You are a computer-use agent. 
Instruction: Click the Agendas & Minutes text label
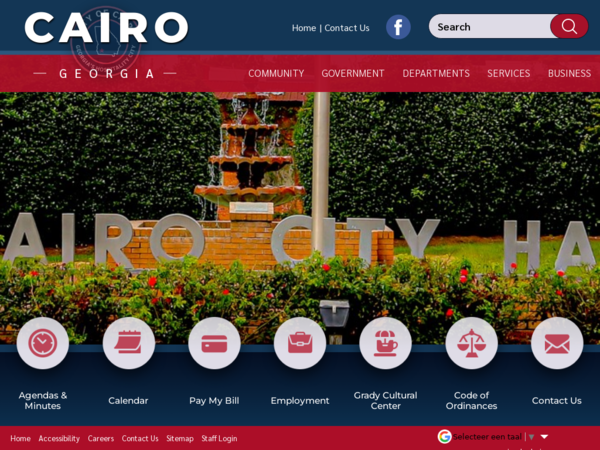pos(43,401)
